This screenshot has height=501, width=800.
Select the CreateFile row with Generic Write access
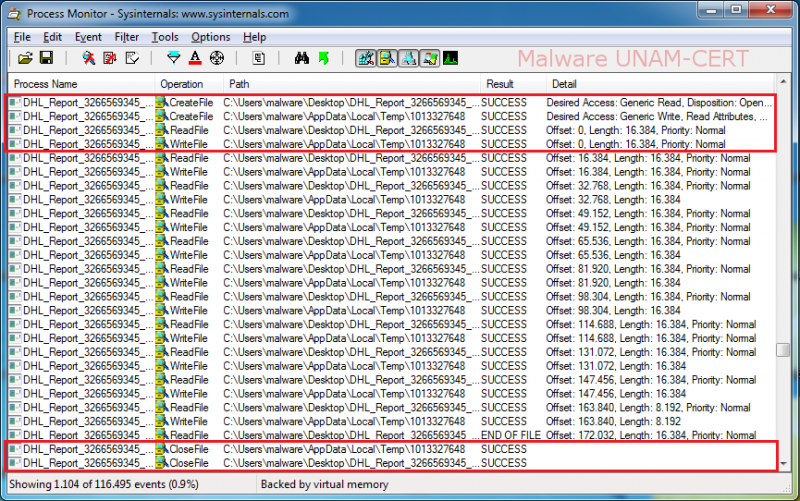(391, 116)
